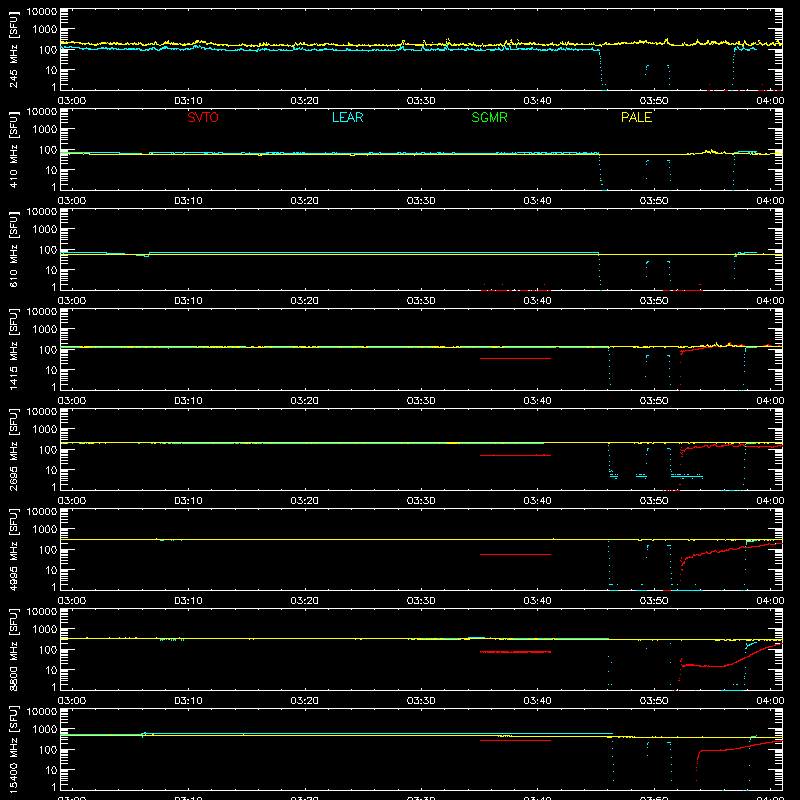This screenshot has height=800, width=800.
Task: Select the 4995 MHz [SFU] axis title
Action: point(14,549)
